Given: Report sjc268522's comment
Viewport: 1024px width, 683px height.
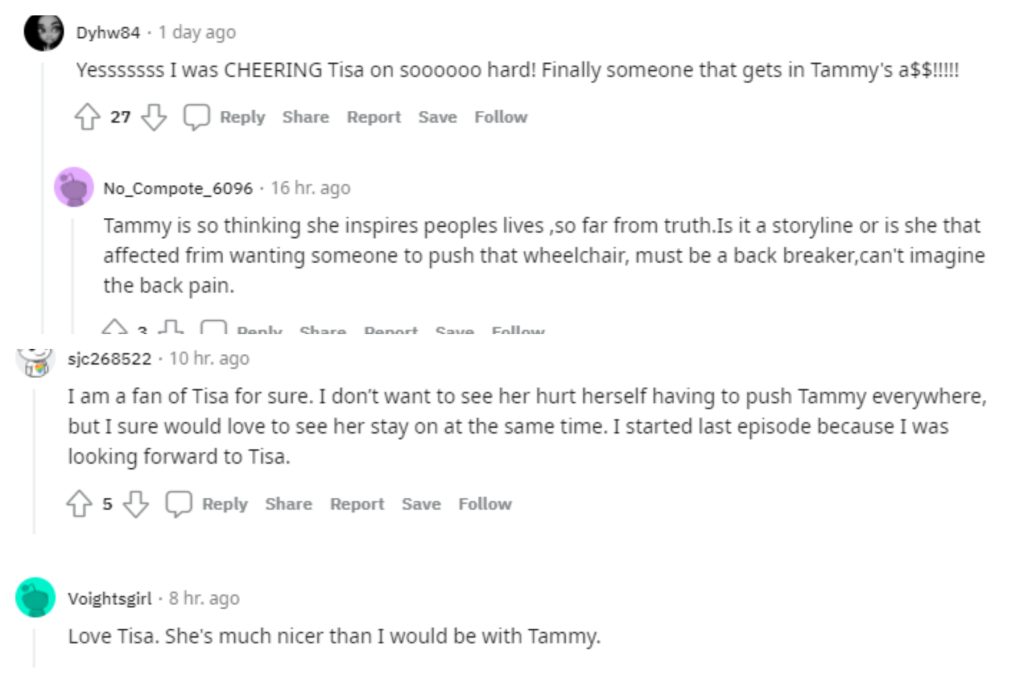Looking at the screenshot, I should pyautogui.click(x=357, y=504).
